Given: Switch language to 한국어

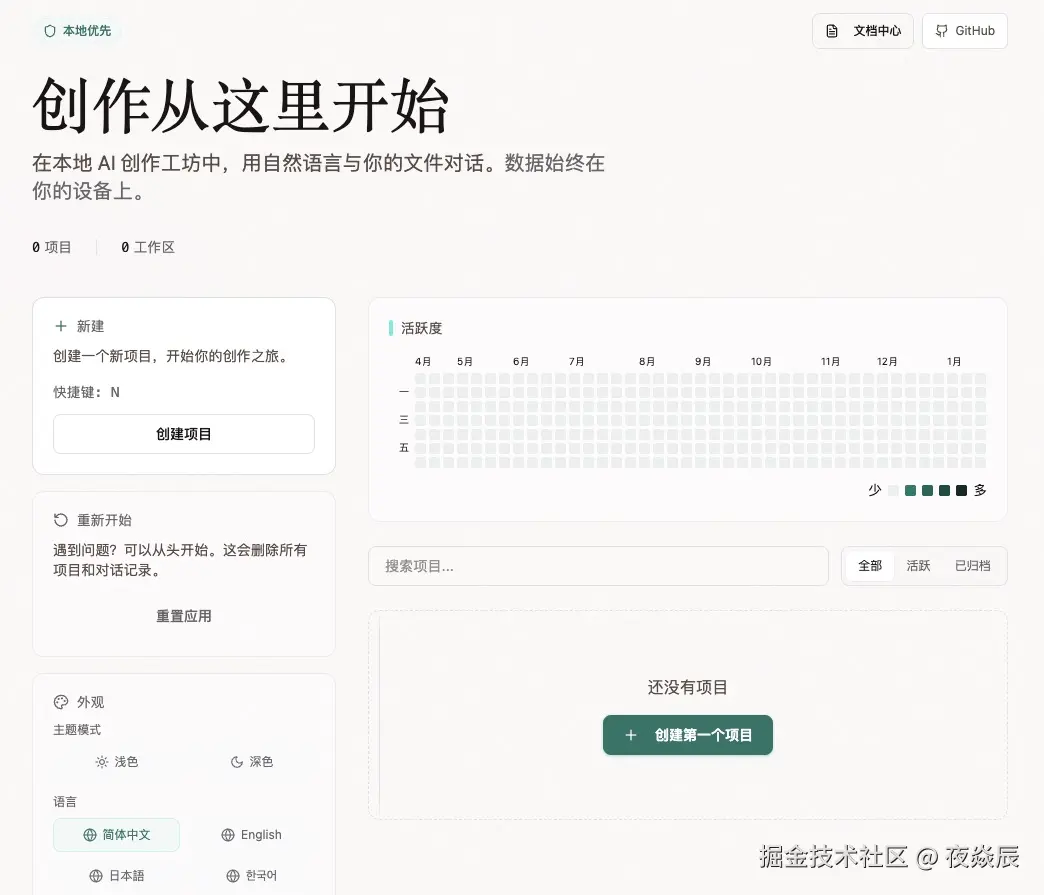Looking at the screenshot, I should point(252,876).
